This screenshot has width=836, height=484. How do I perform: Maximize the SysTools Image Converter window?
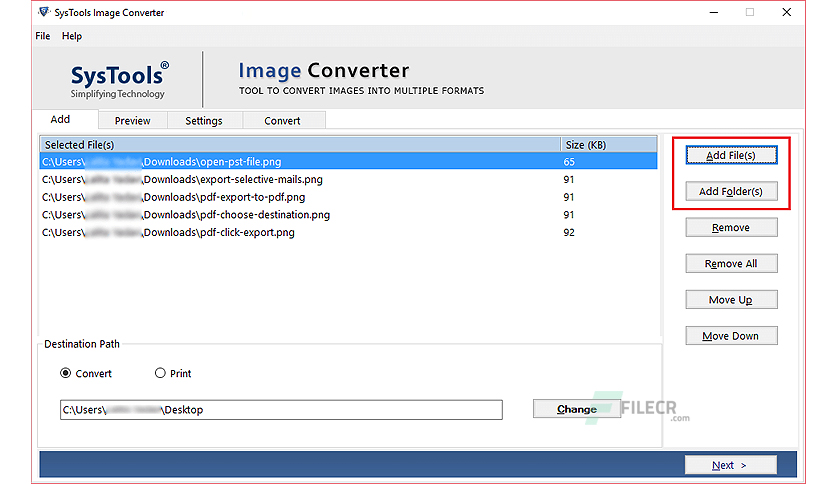750,12
